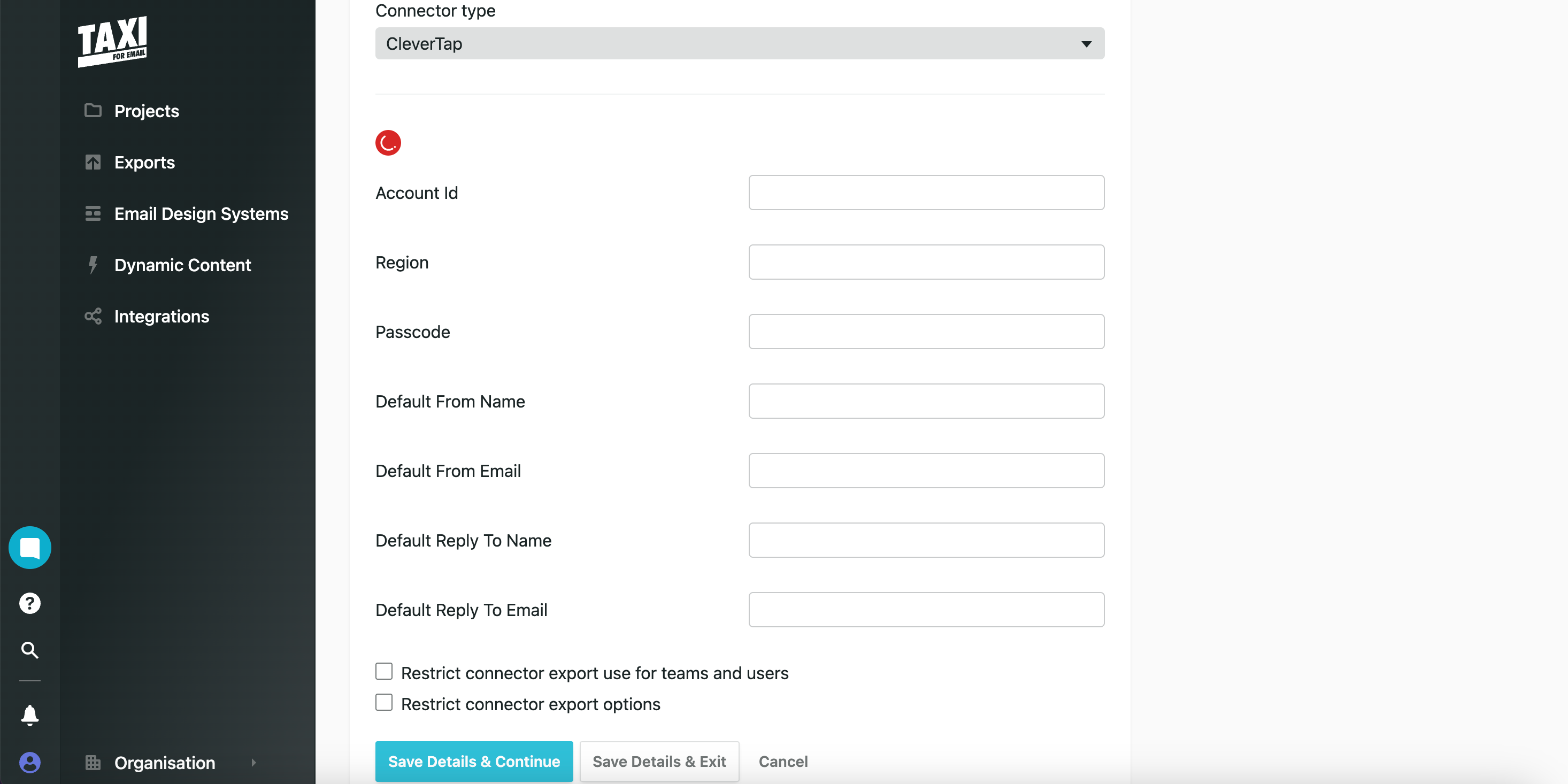Image resolution: width=1568 pixels, height=784 pixels.
Task: Click the Cancel link
Action: (783, 762)
